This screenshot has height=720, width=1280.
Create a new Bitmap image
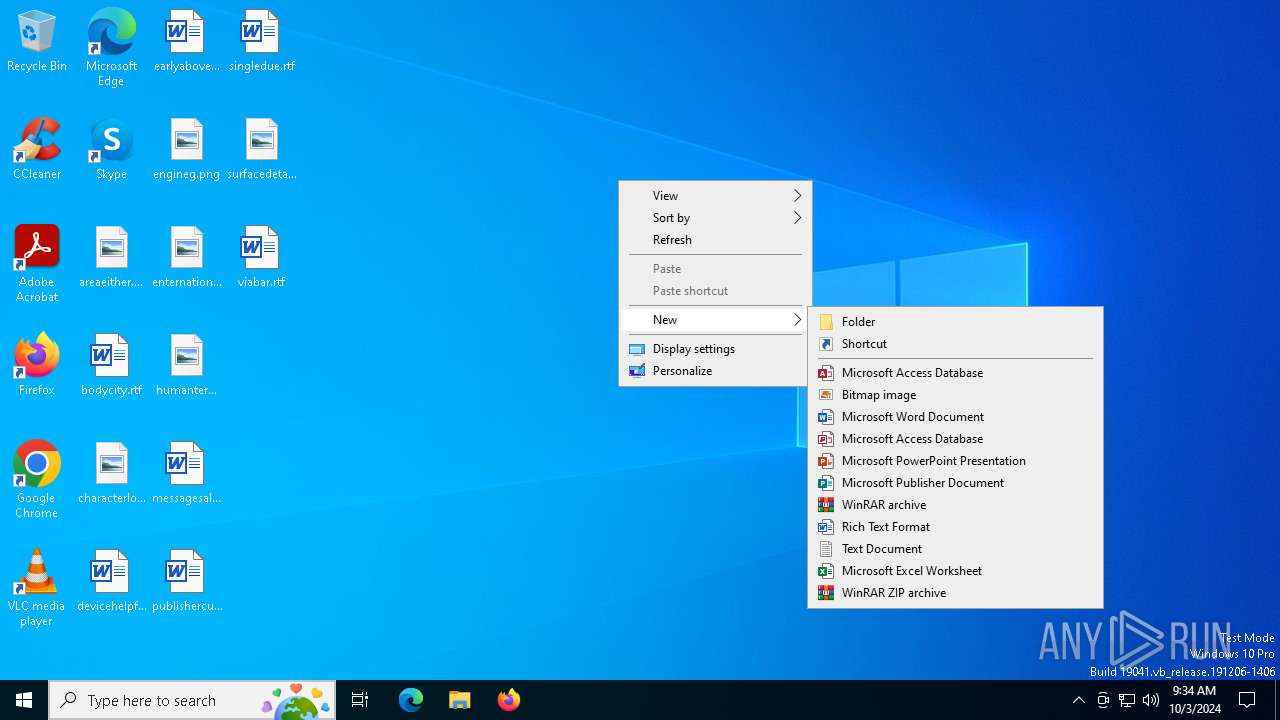[x=955, y=395]
